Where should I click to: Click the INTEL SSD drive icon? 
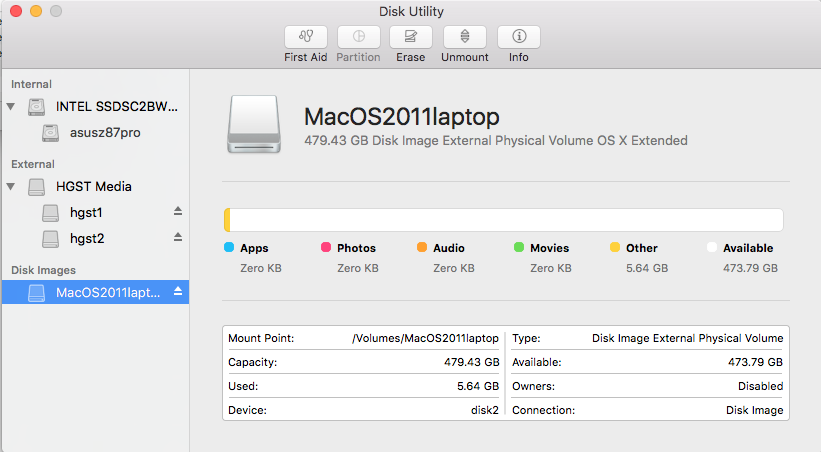(36, 107)
